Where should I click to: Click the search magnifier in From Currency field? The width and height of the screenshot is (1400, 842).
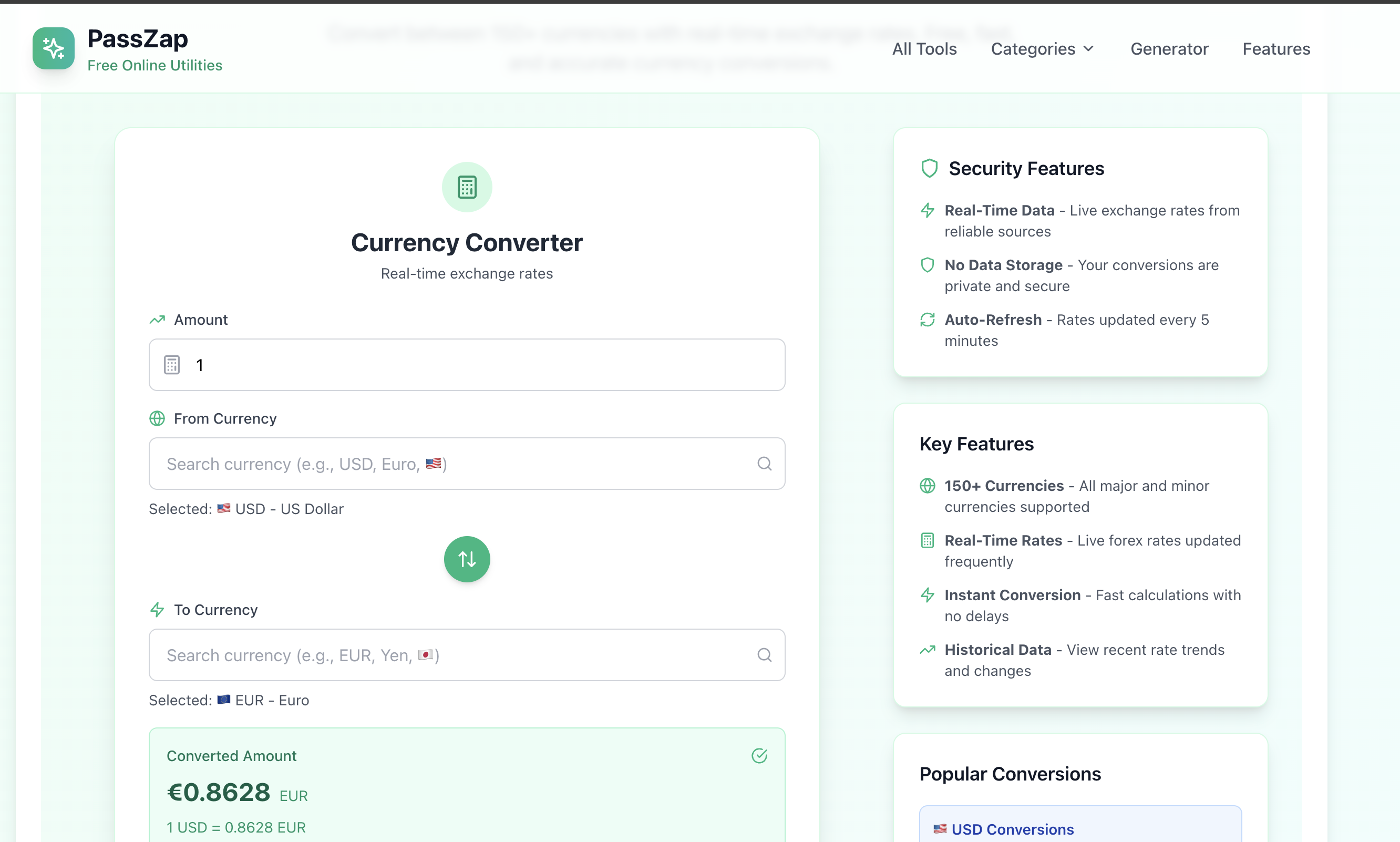pyautogui.click(x=765, y=464)
